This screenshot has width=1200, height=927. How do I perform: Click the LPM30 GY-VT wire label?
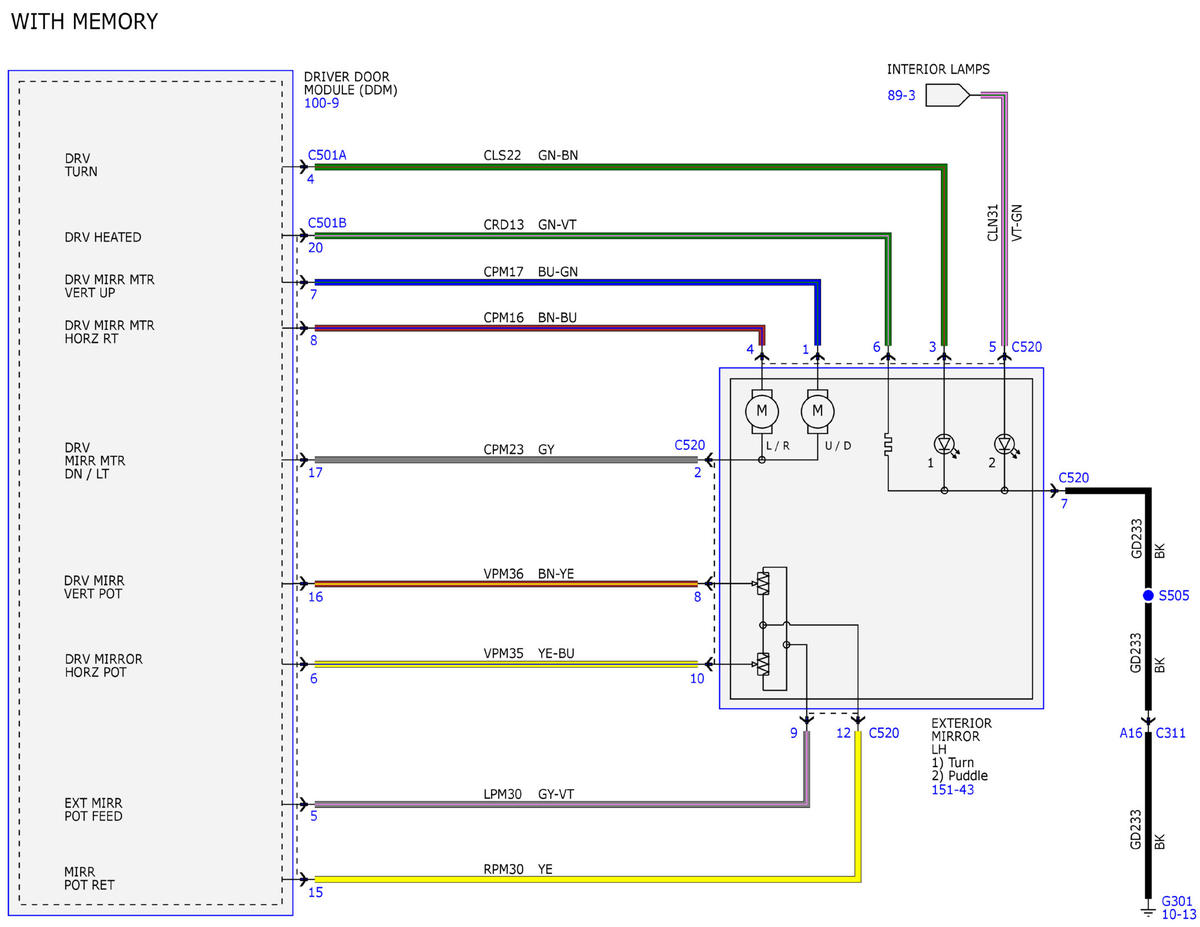[x=529, y=794]
